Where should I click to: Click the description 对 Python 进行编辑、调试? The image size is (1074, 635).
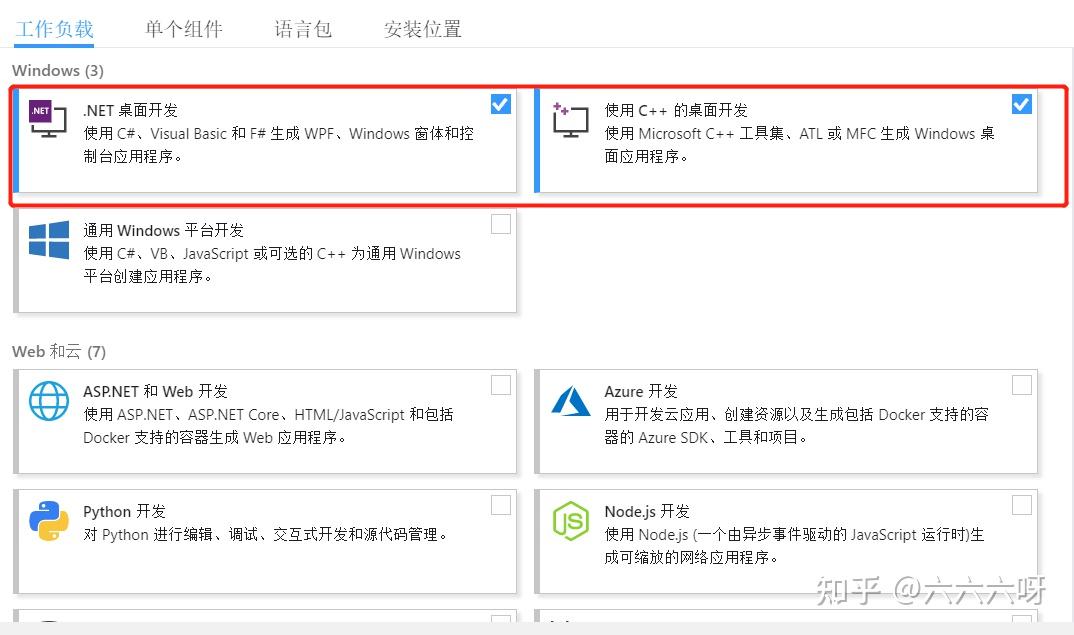coord(265,534)
